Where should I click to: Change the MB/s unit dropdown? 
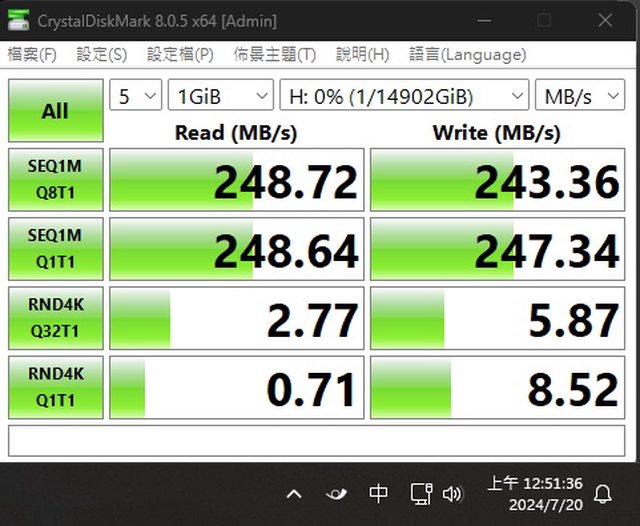[x=578, y=96]
